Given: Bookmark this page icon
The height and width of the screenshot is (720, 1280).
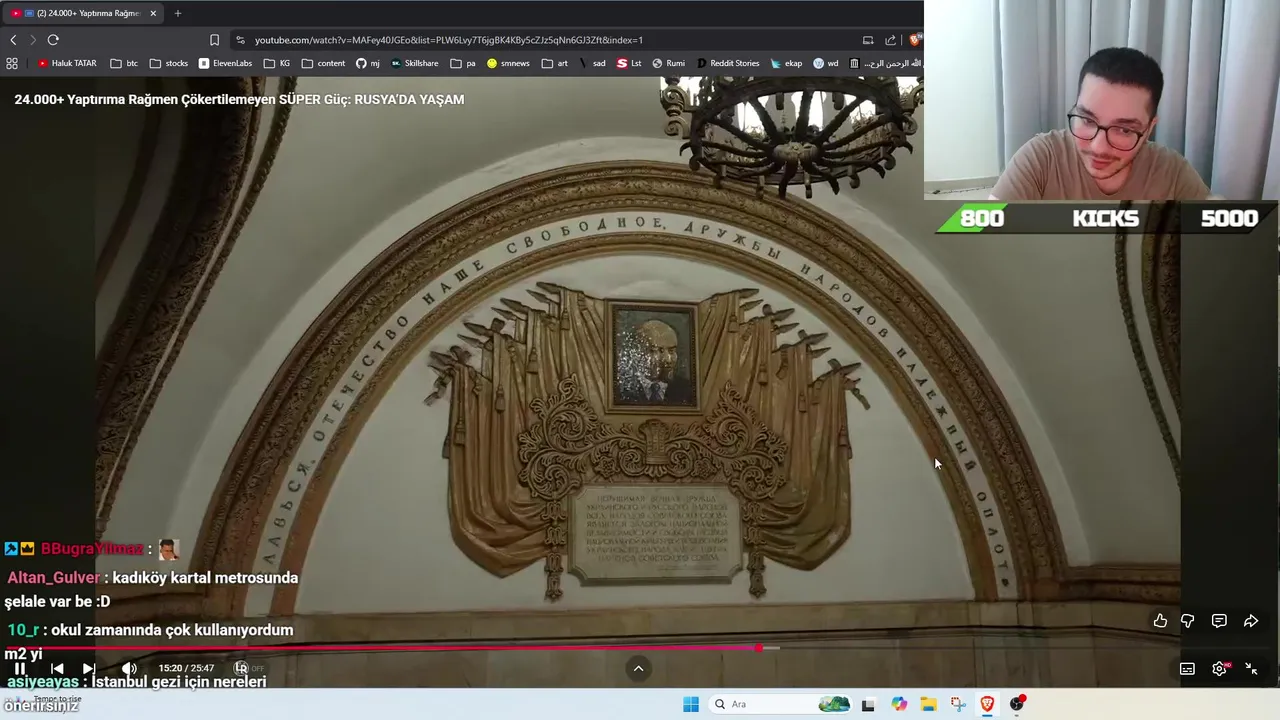Looking at the screenshot, I should point(214,40).
